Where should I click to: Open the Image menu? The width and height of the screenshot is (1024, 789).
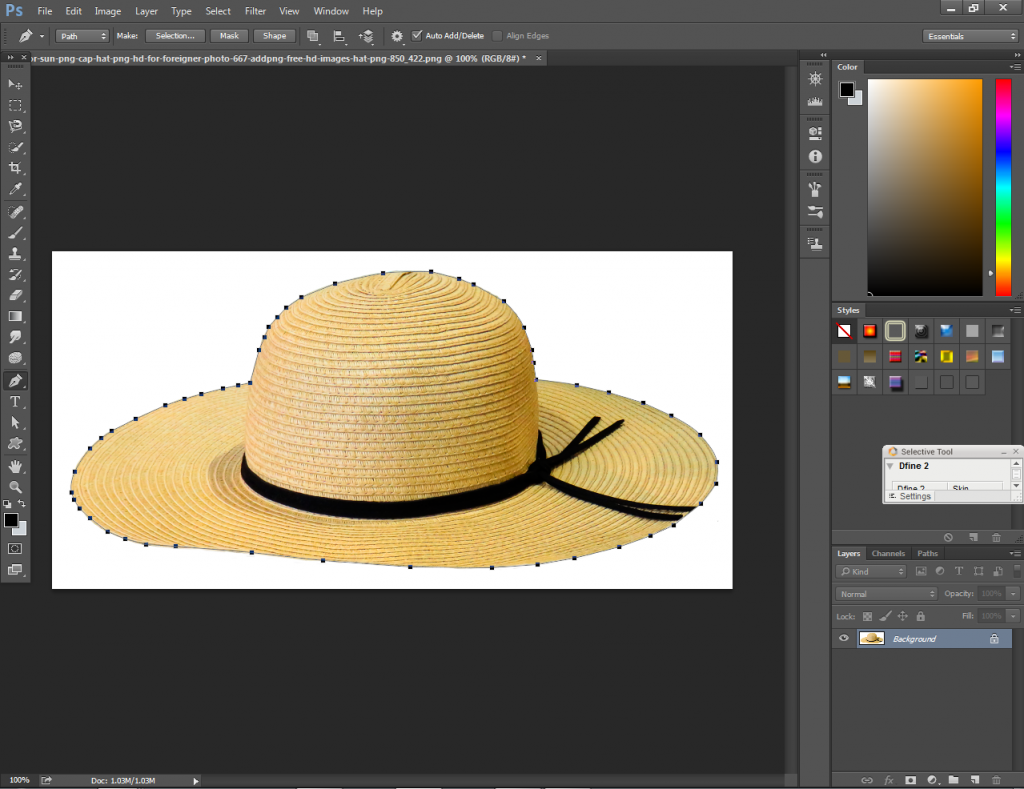(108, 11)
